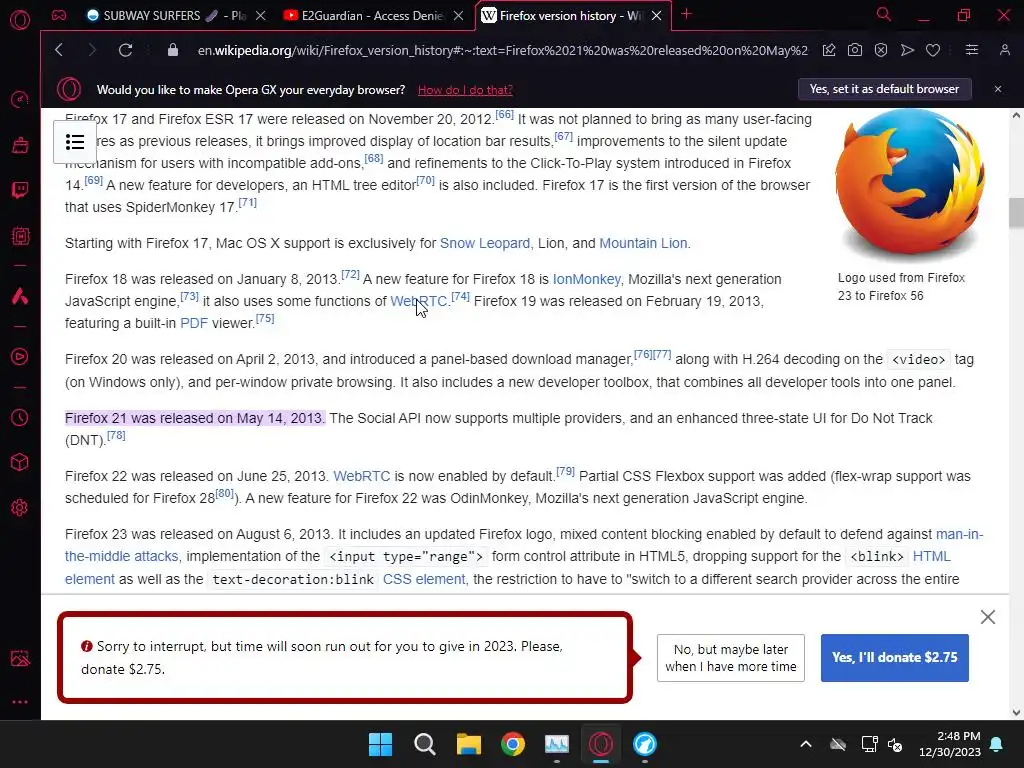Open a new tab with plus button

686,14
